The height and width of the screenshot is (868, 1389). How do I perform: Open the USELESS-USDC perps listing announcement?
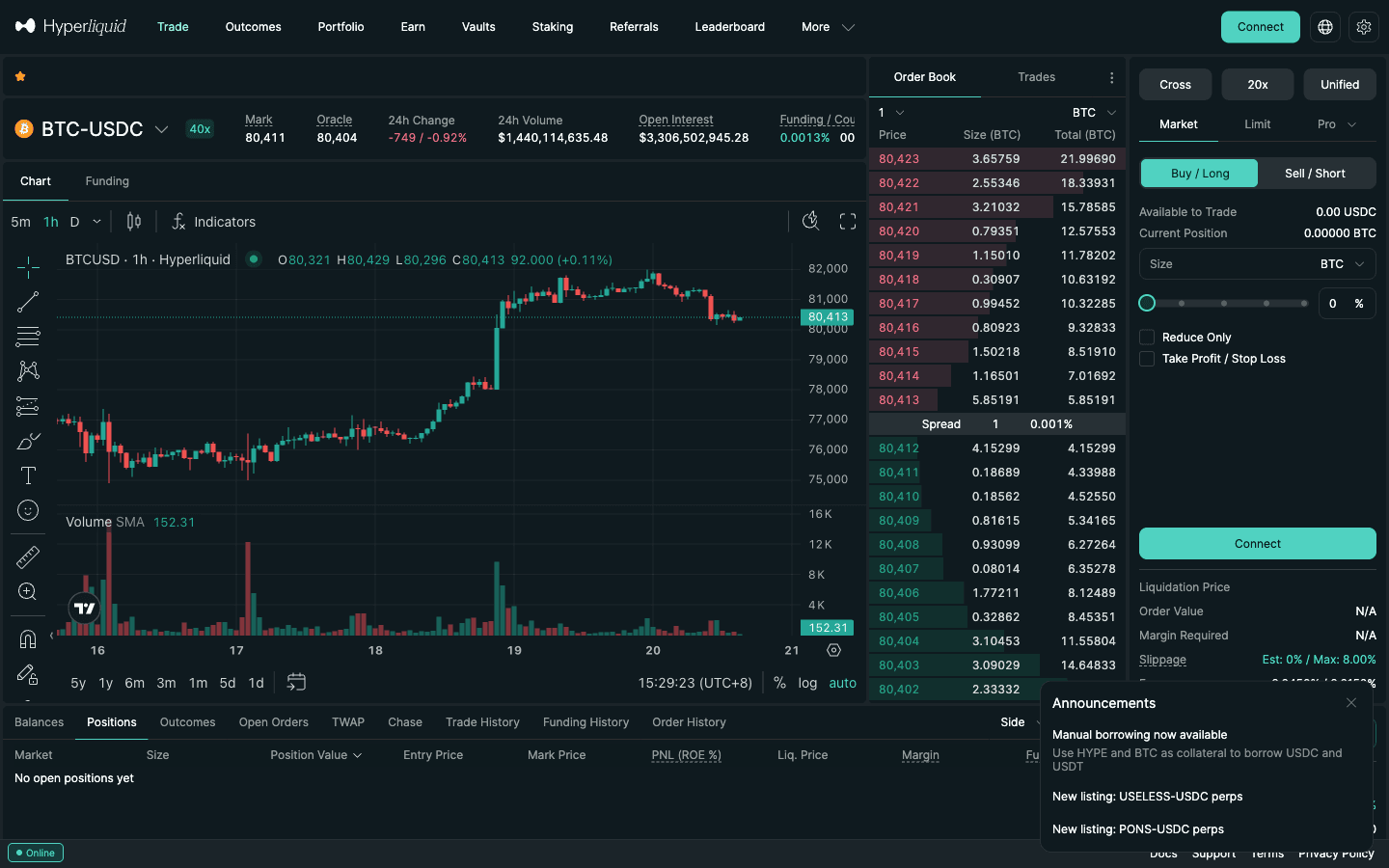(x=1147, y=797)
